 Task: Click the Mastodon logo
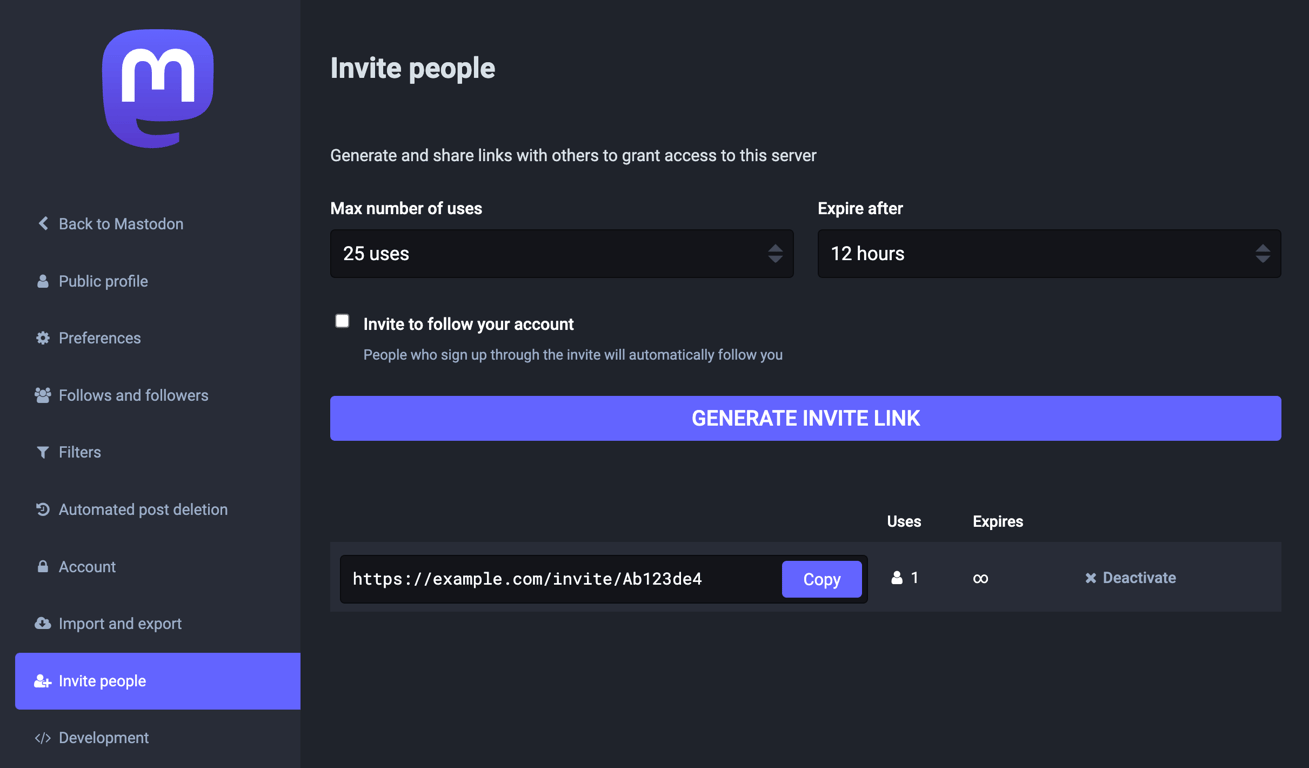tap(156, 88)
